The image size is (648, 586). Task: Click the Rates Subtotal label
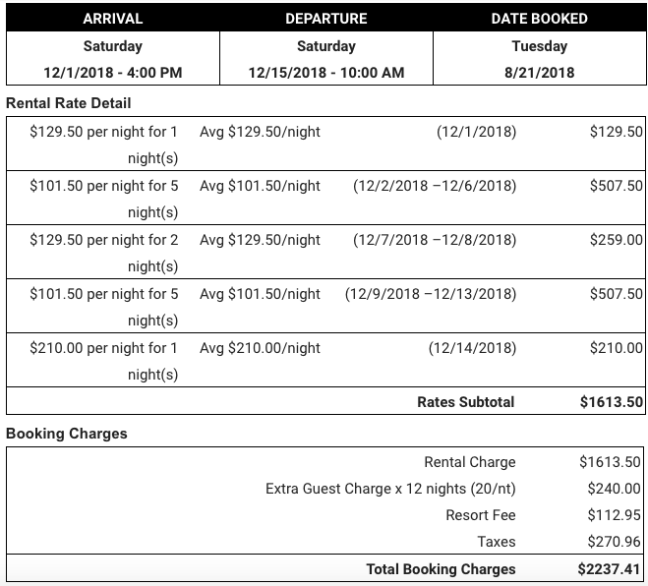tap(466, 402)
